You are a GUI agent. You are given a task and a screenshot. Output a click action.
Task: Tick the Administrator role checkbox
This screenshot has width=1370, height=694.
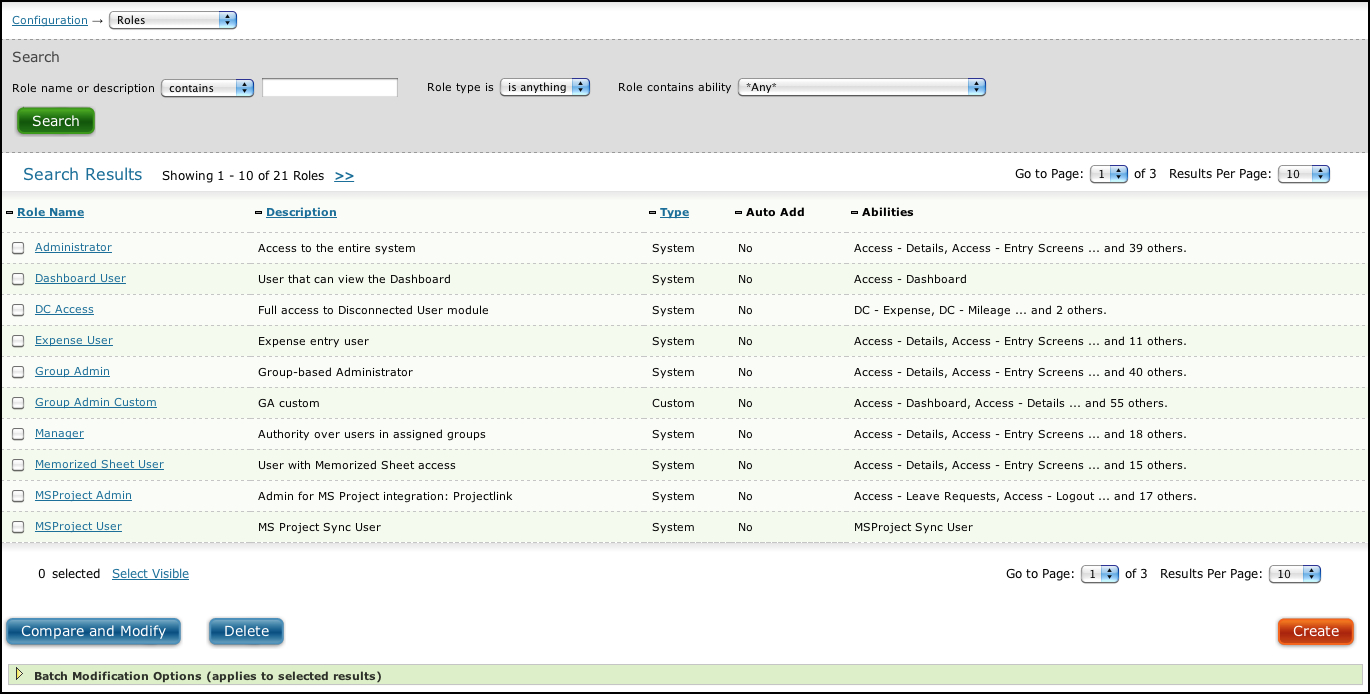(18, 248)
